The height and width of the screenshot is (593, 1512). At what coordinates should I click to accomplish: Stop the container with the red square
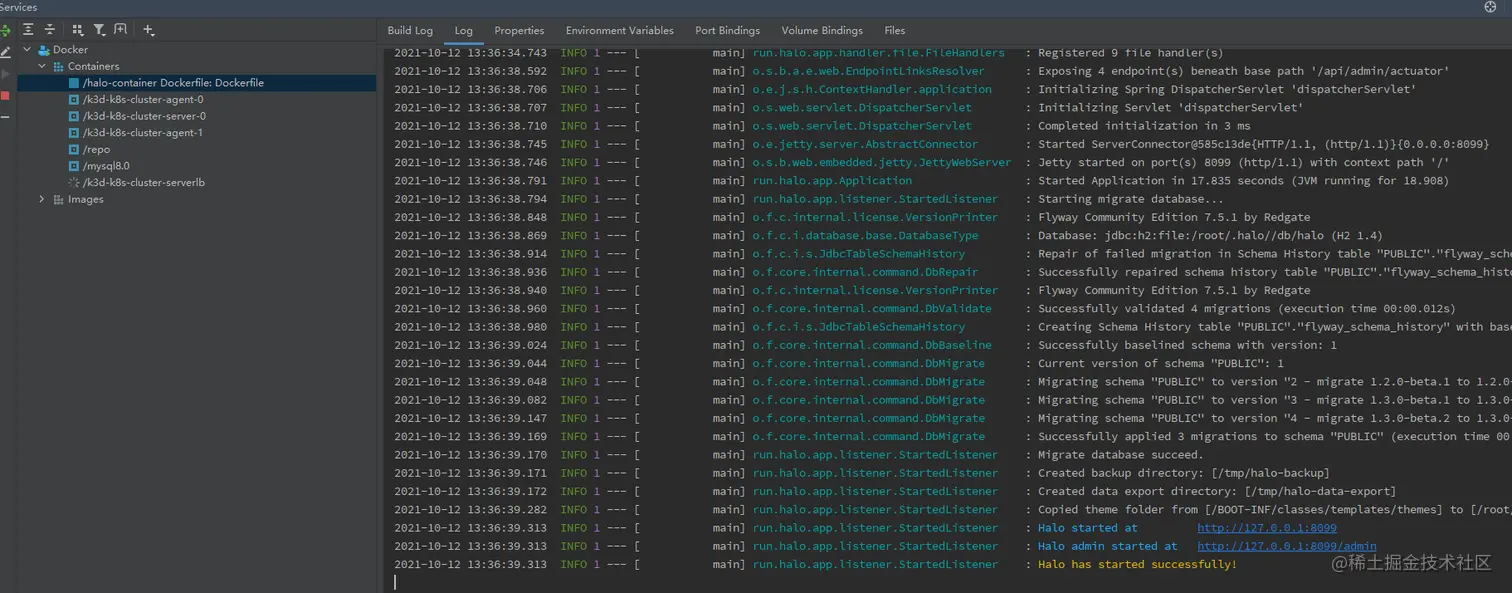[5, 96]
